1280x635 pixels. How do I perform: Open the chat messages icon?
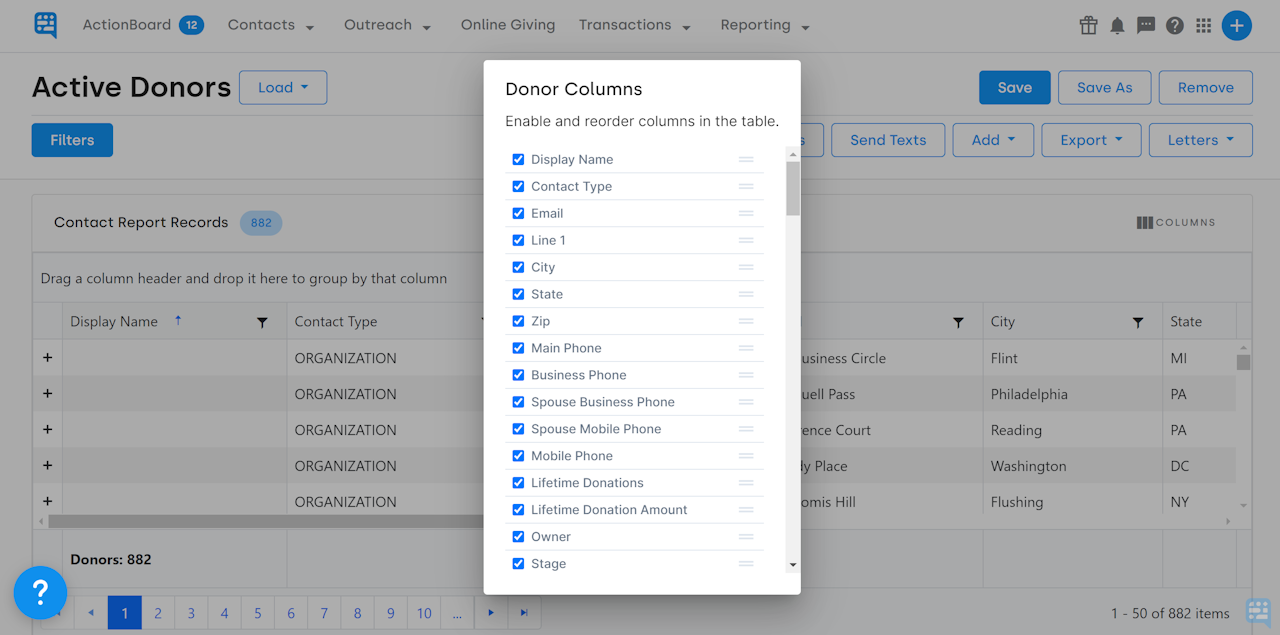(x=1146, y=25)
